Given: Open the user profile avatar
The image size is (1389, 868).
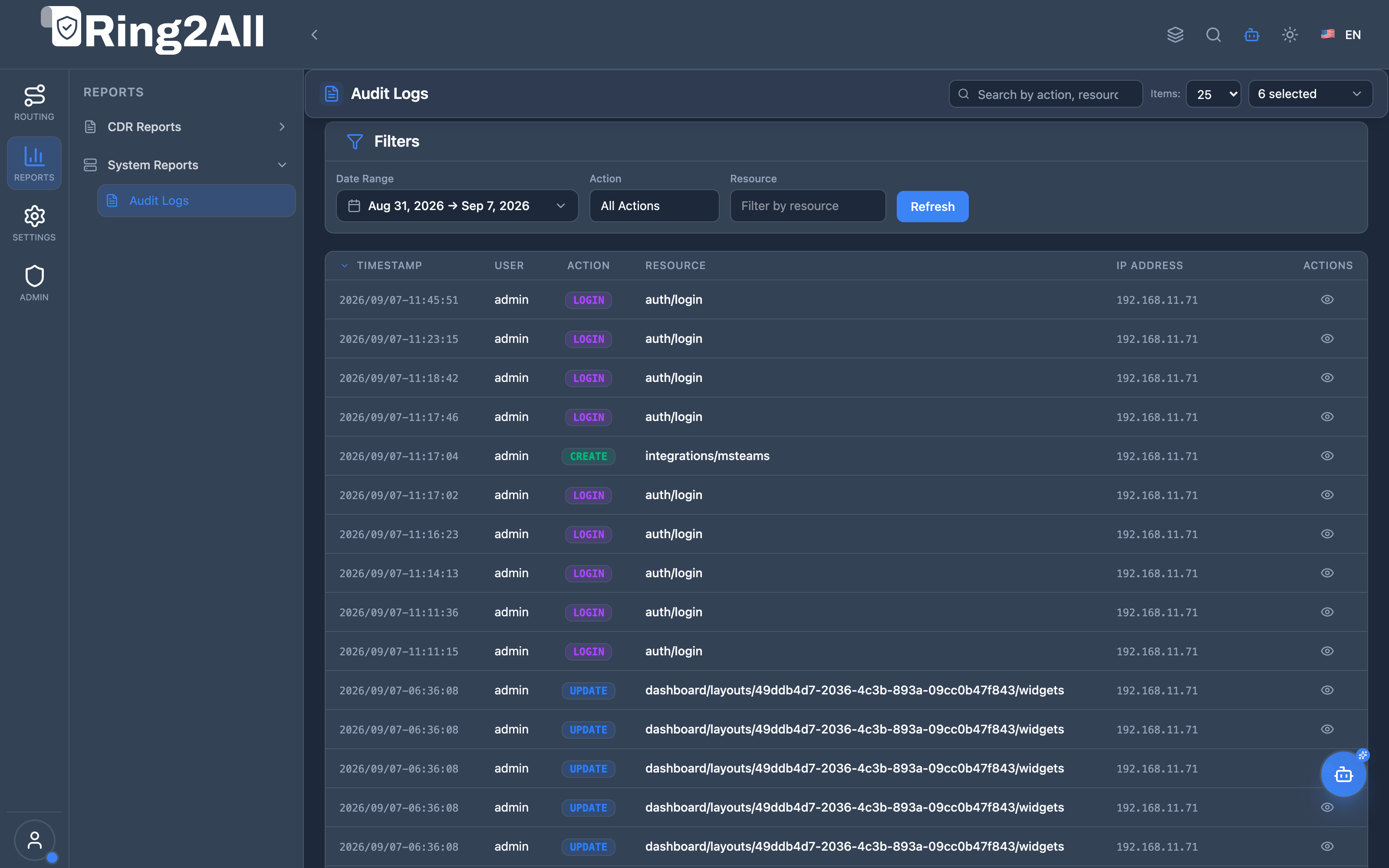Looking at the screenshot, I should (x=34, y=840).
